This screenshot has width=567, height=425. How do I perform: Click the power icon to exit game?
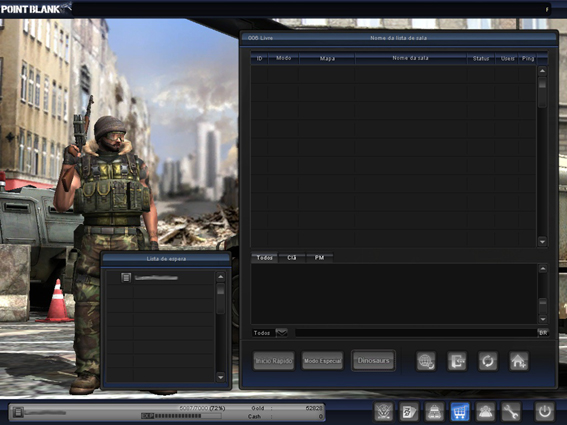pos(545,412)
